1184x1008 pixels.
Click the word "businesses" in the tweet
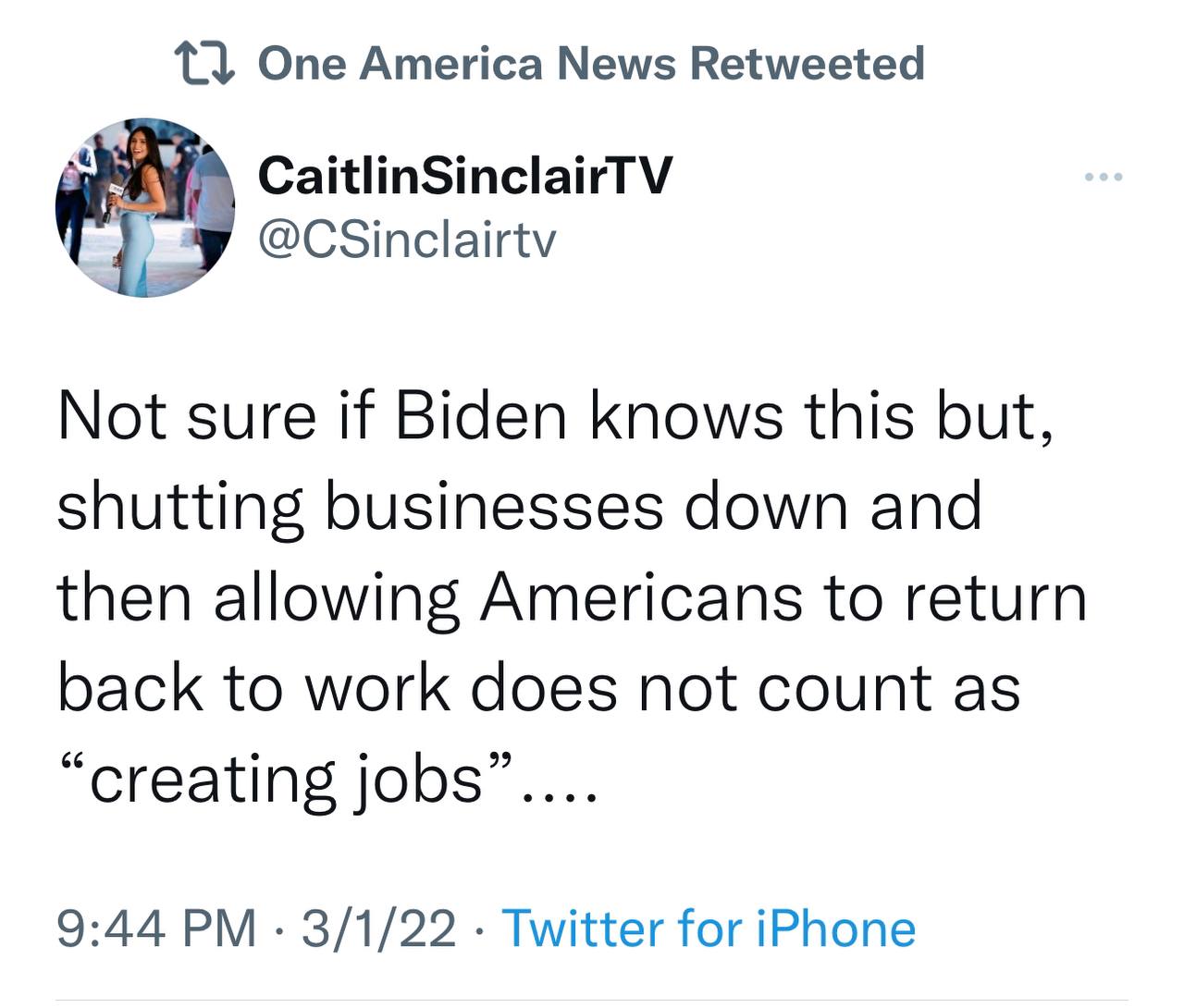coord(494,507)
